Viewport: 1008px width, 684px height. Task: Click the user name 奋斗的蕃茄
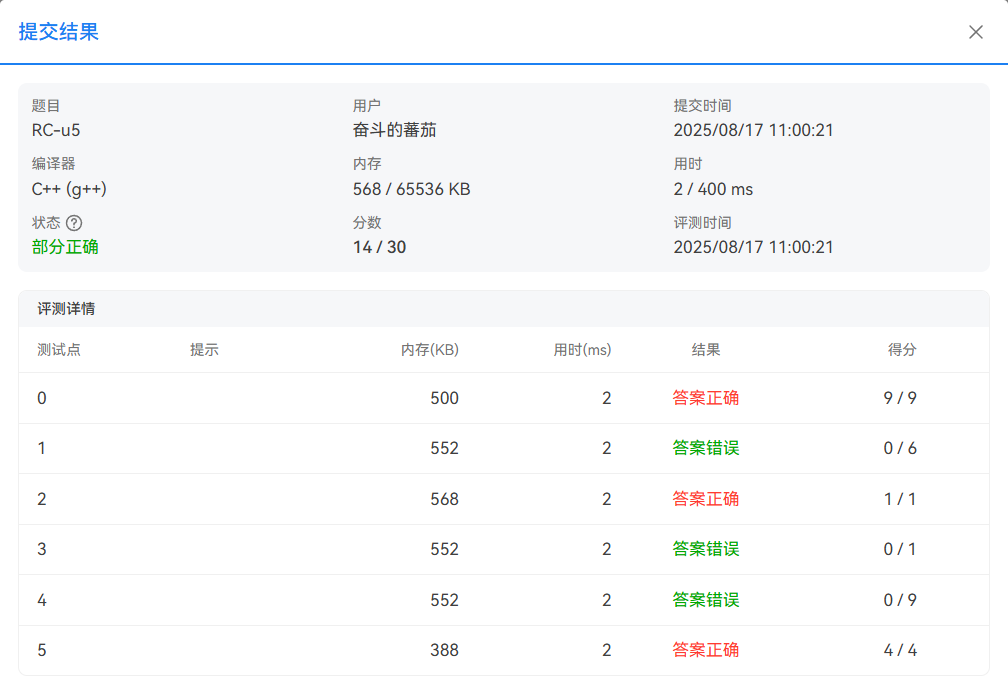pyautogui.click(x=394, y=130)
